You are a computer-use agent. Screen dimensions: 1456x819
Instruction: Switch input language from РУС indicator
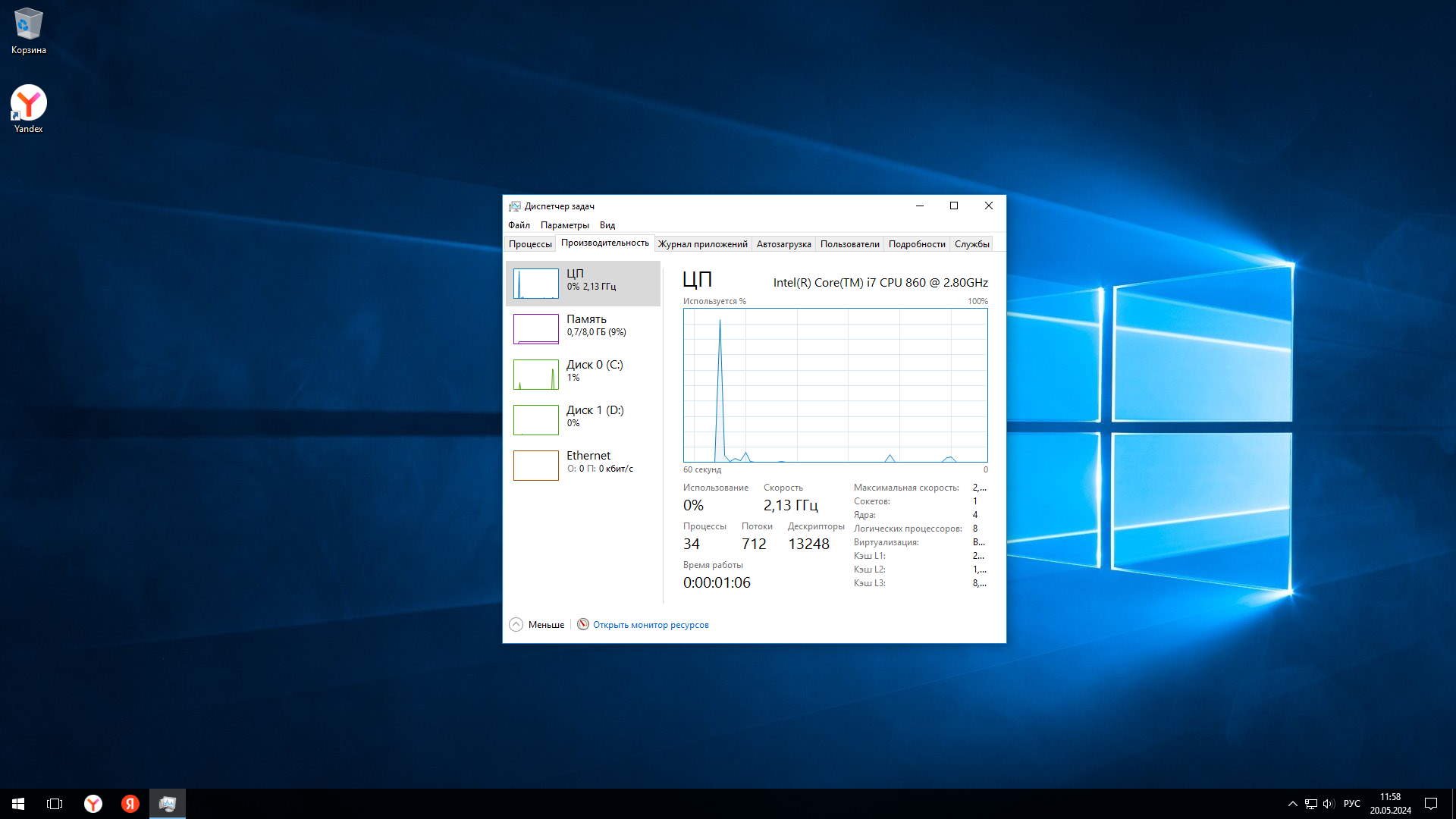point(1351,803)
